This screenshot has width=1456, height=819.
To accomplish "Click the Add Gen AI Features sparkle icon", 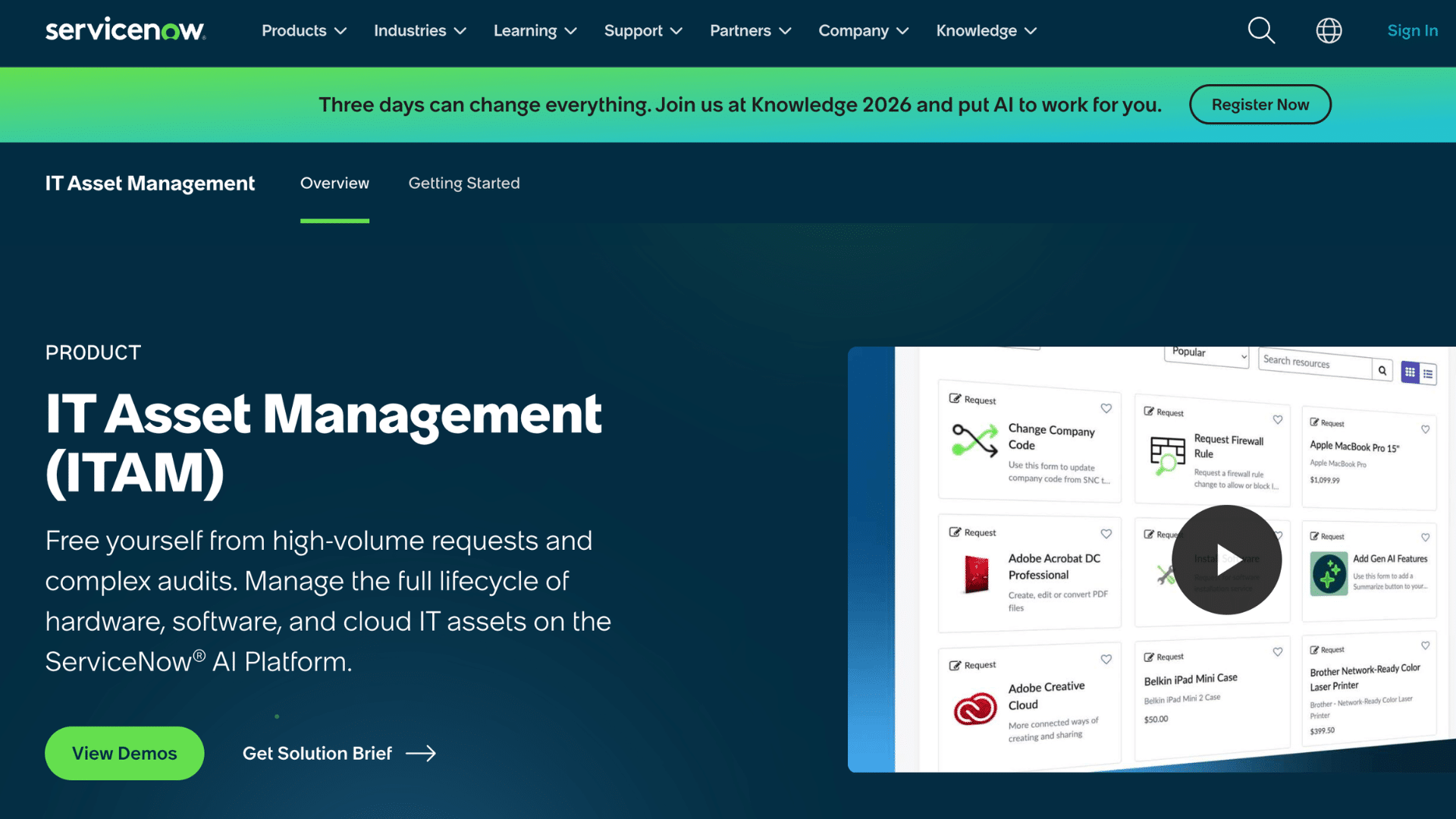I will point(1329,574).
